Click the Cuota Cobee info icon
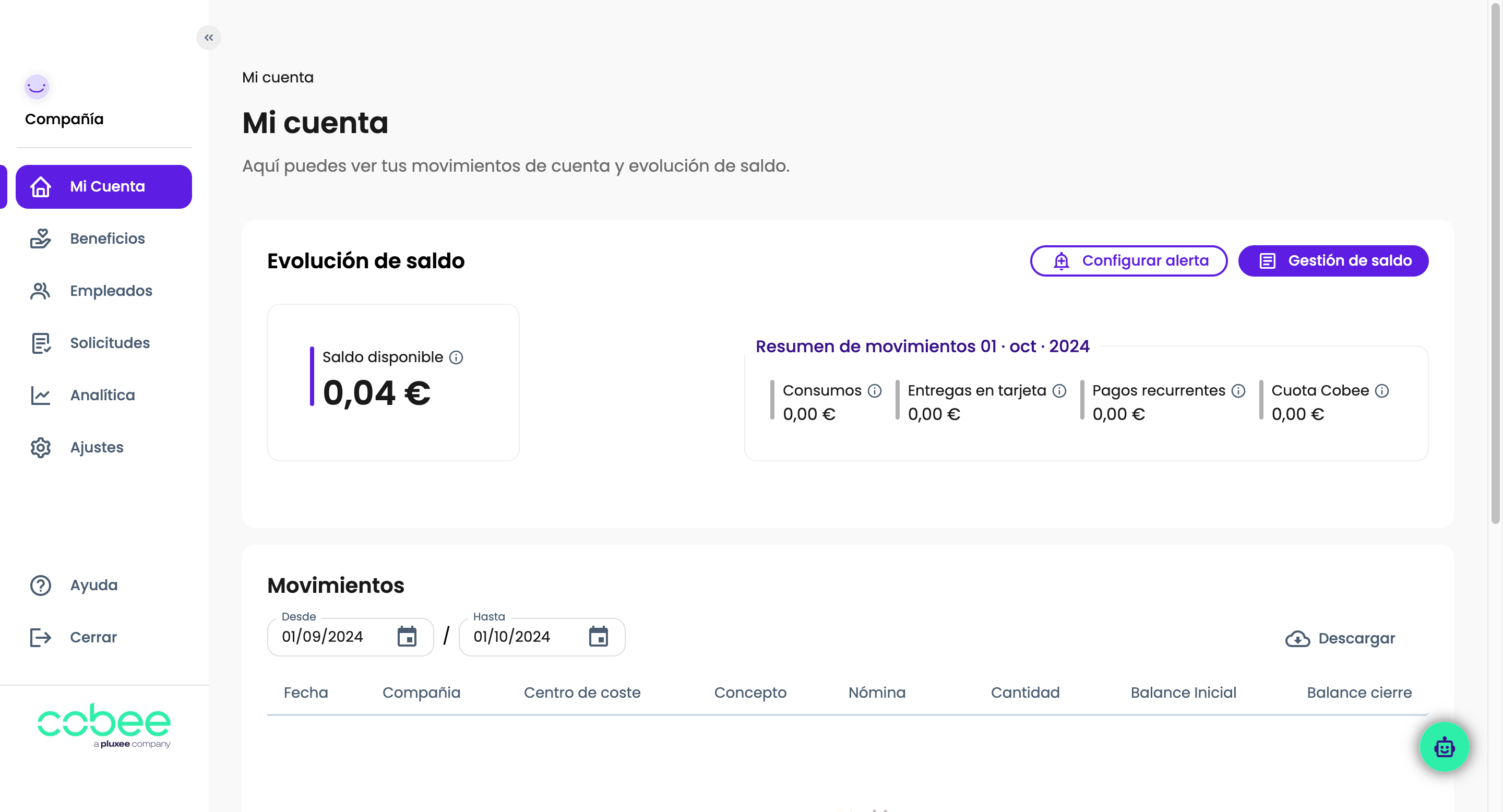1503x812 pixels. [x=1381, y=391]
